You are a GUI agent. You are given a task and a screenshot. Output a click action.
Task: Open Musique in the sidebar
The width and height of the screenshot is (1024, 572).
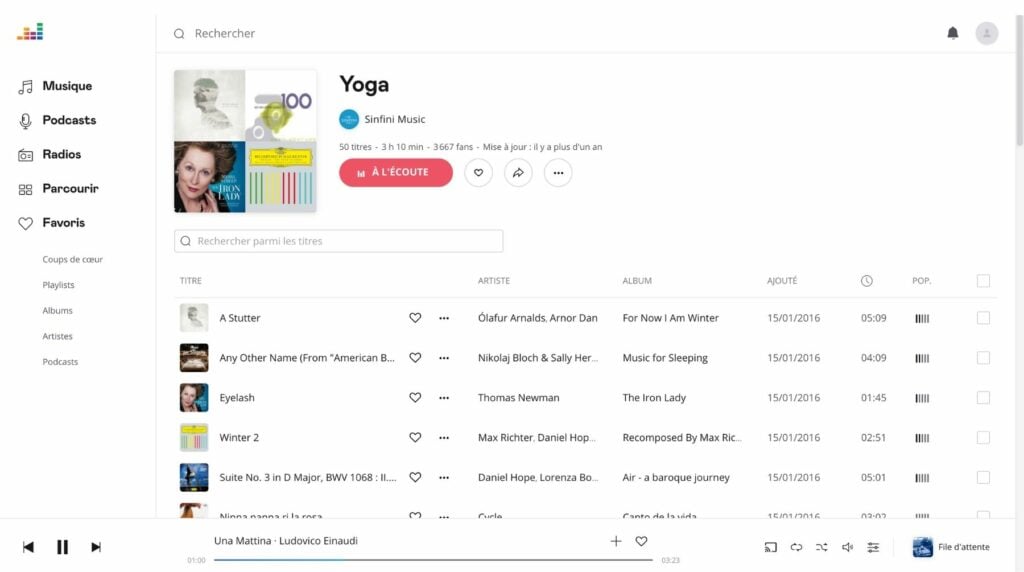pos(56,86)
